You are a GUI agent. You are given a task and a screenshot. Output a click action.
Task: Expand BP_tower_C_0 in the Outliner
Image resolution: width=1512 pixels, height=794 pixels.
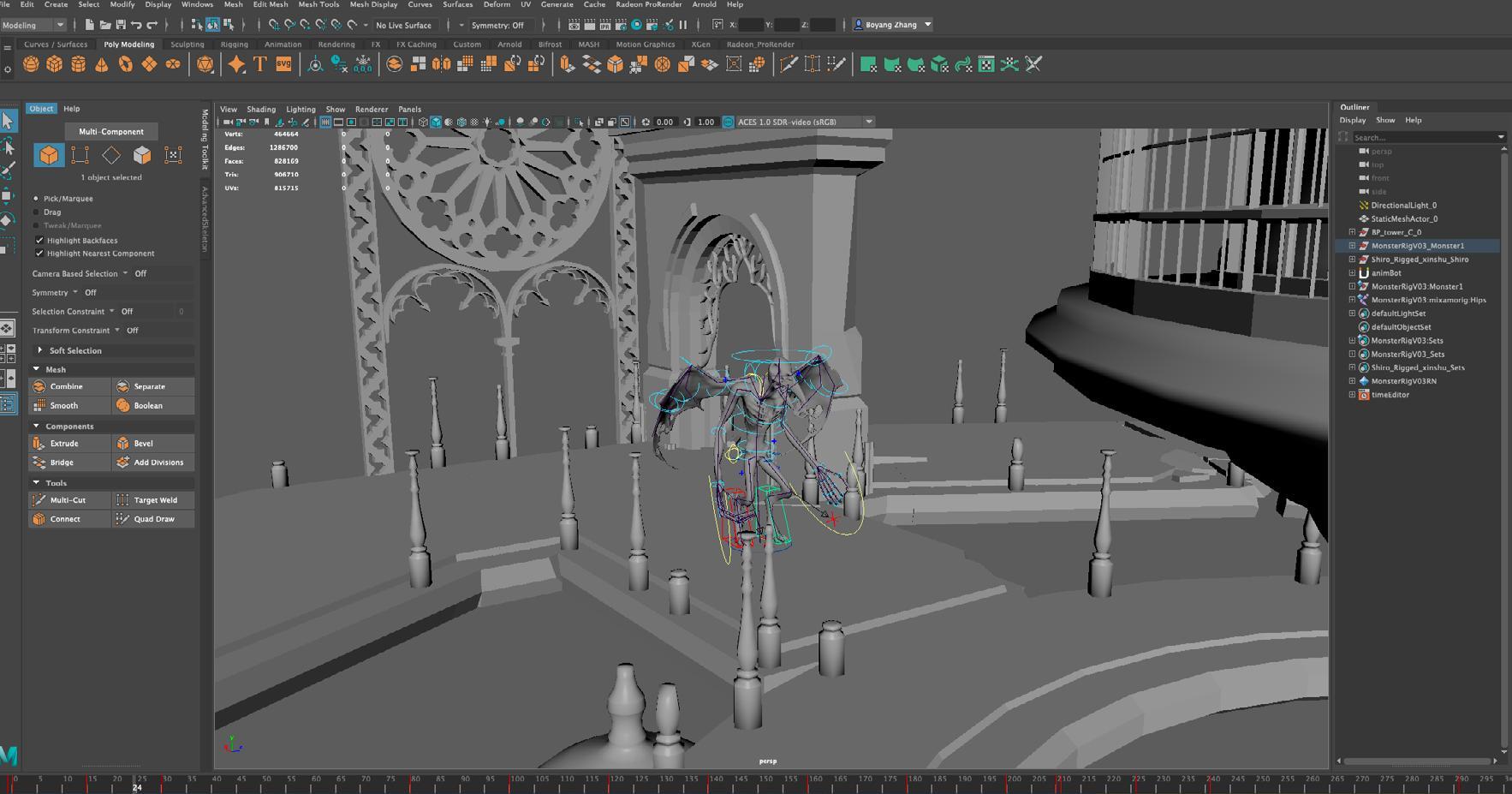1352,232
